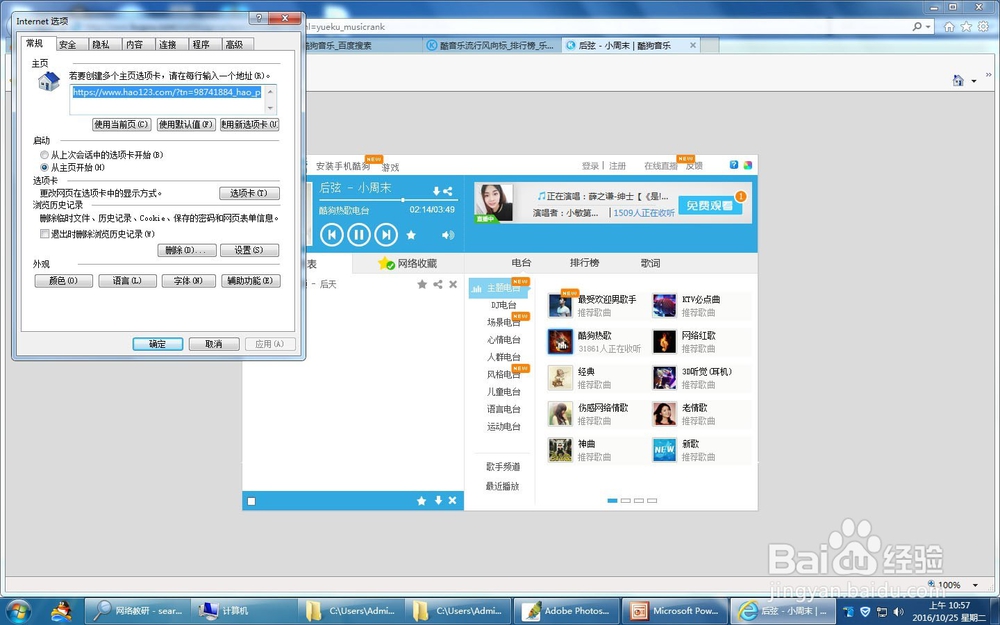Click Internet Options dialog help question button
Image resolution: width=1000 pixels, height=625 pixels.
[258, 18]
